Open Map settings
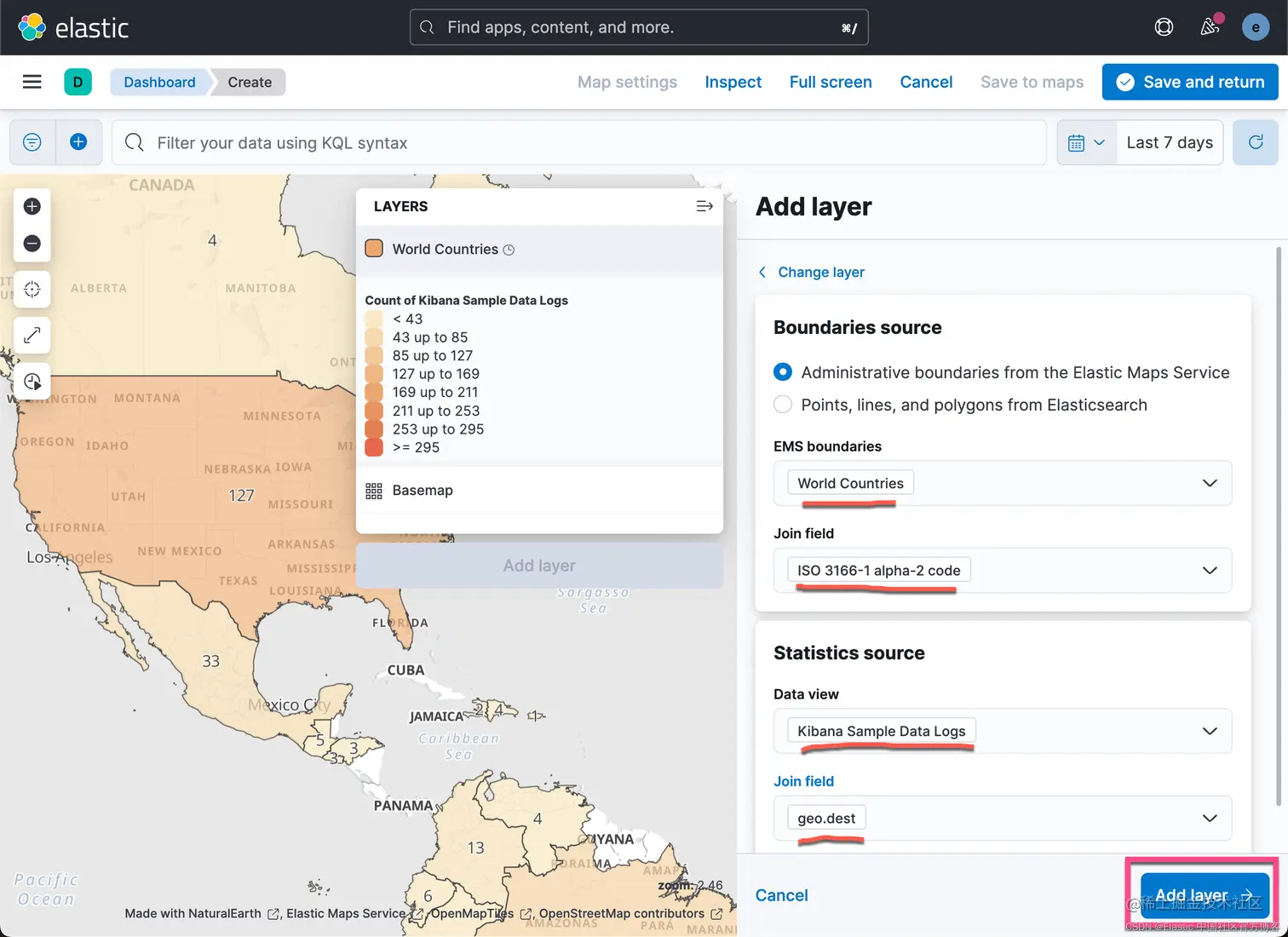 pos(627,82)
